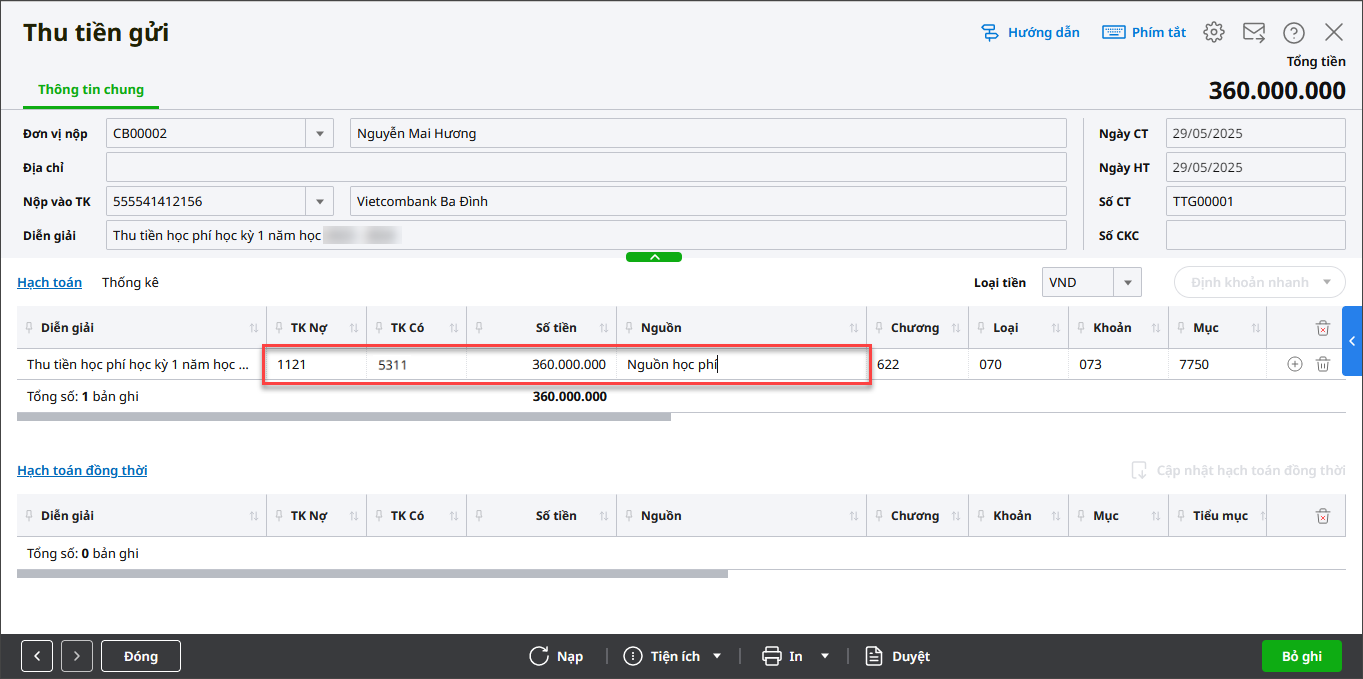This screenshot has width=1363, height=679.
Task: Open Định khoản nhanh dropdown
Action: pos(1260,282)
